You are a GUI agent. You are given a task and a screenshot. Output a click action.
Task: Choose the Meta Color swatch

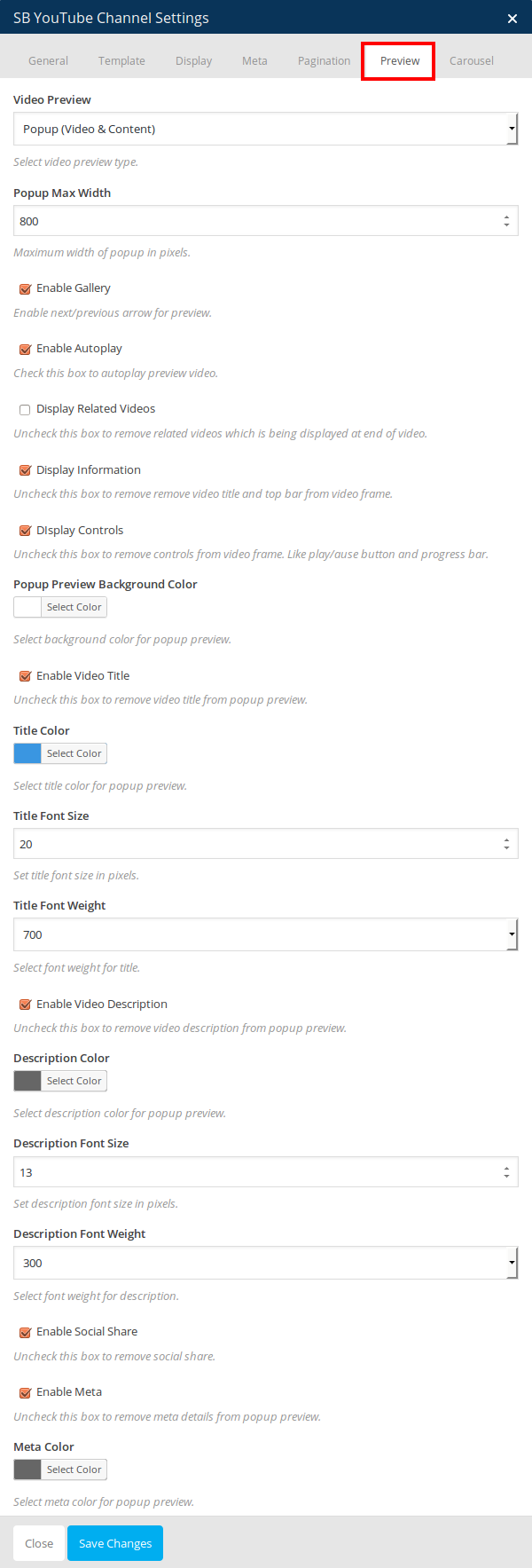(x=27, y=1470)
